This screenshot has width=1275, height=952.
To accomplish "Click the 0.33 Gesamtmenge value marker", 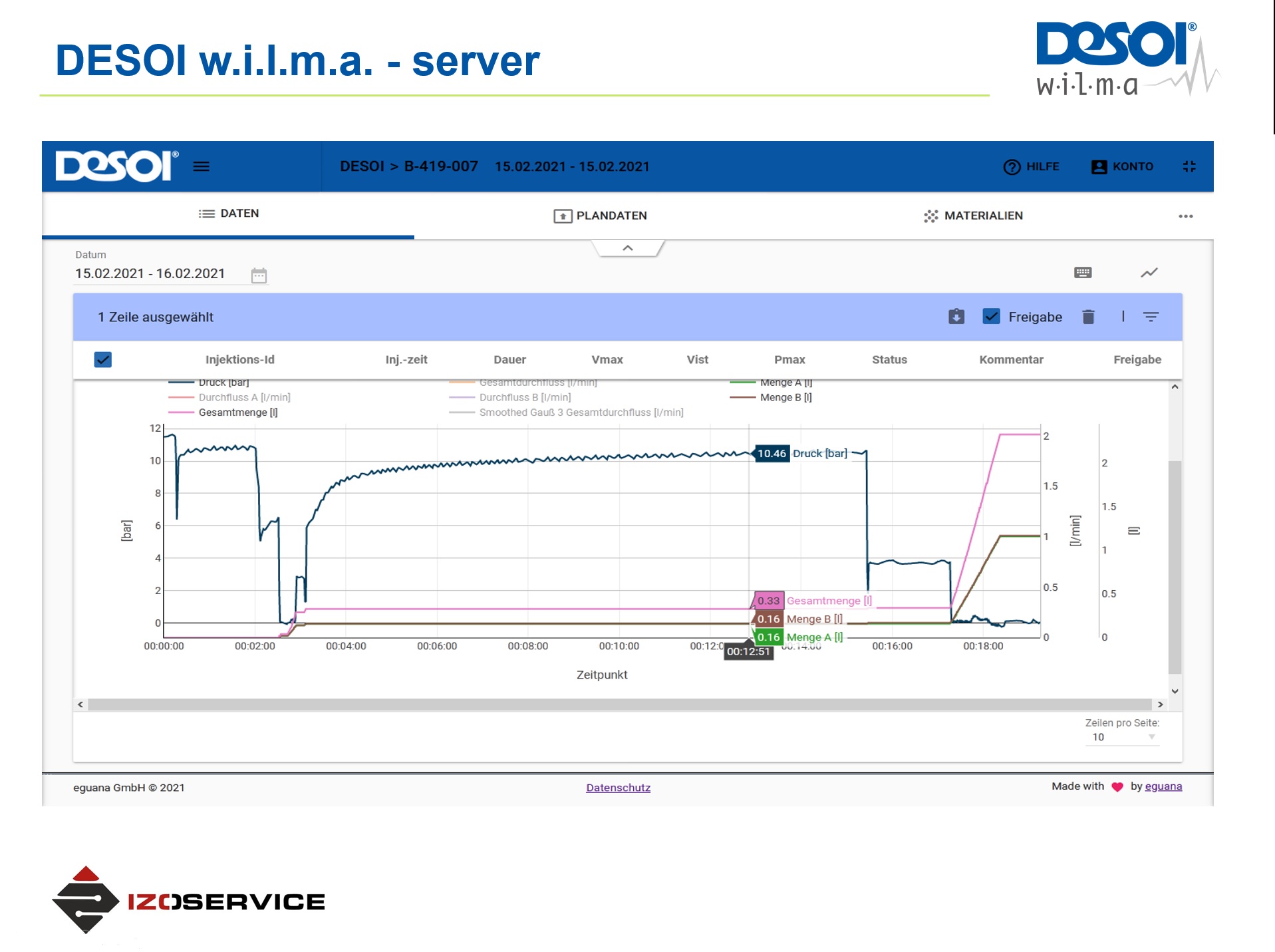I will 768,601.
